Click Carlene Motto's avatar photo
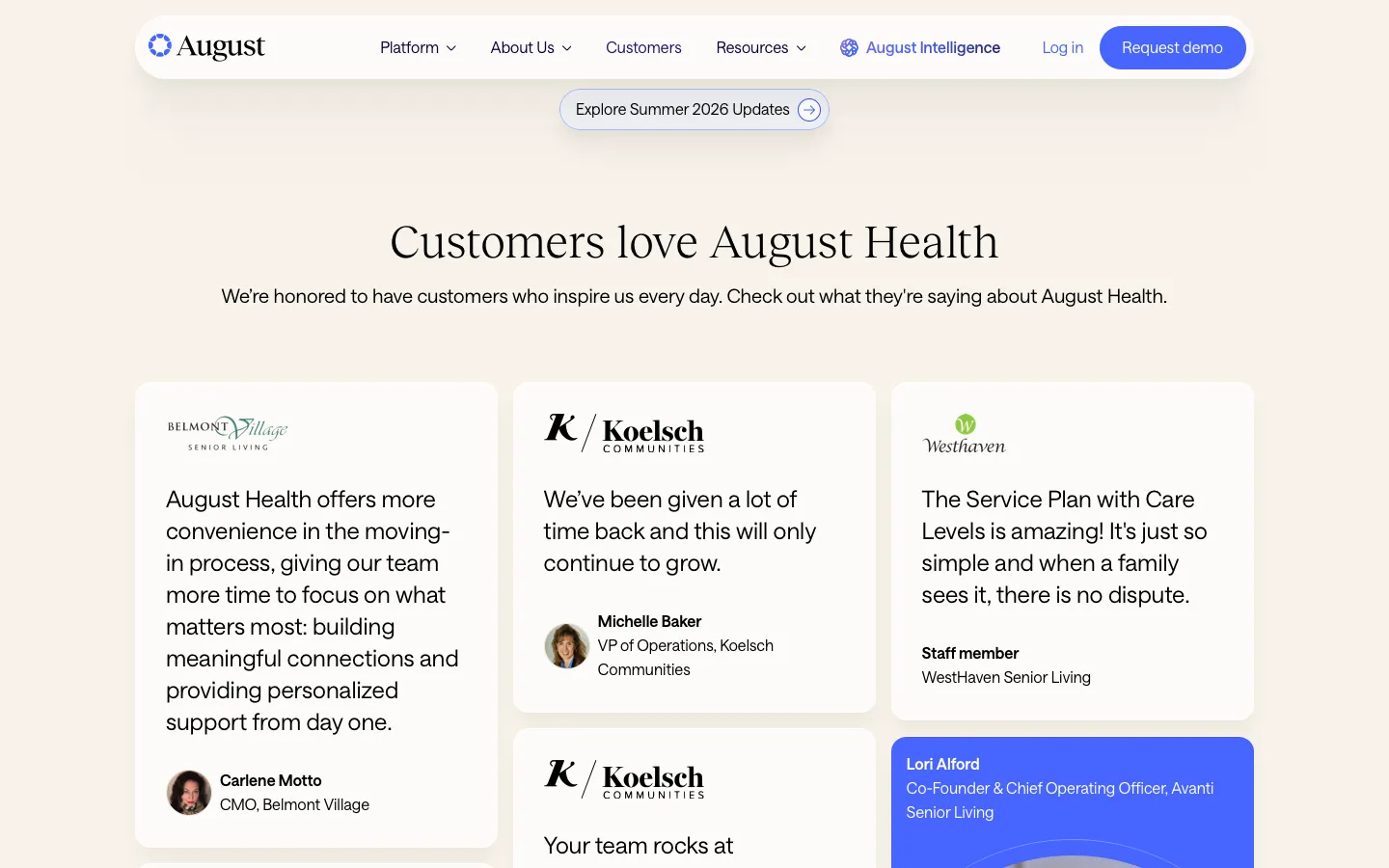Screen dimensions: 1389x868 click(189, 793)
